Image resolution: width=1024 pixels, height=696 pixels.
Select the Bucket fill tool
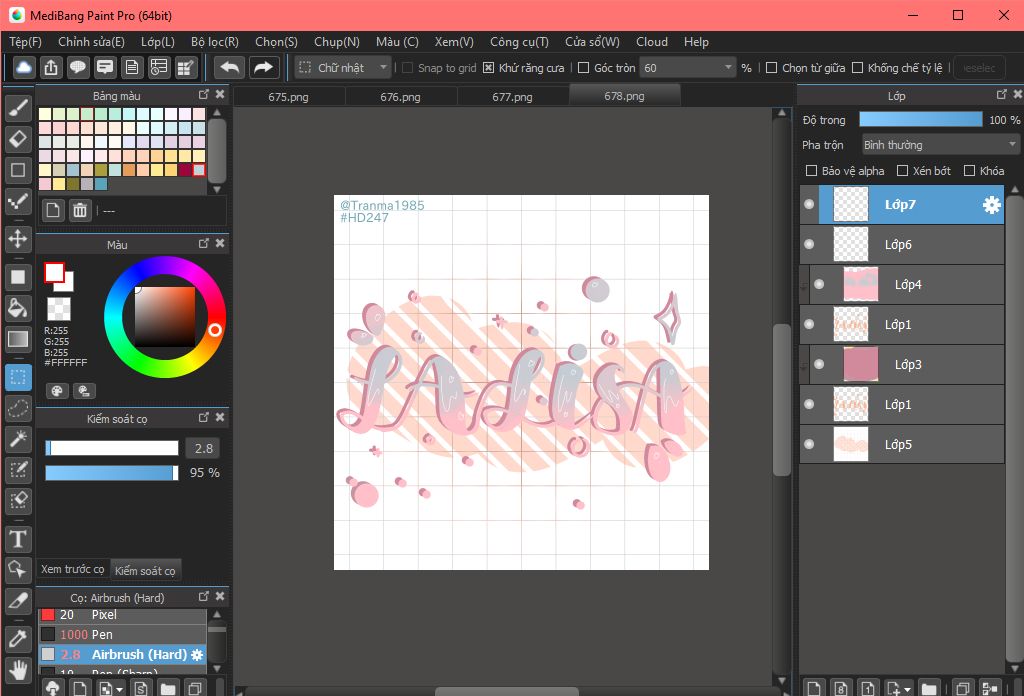pos(18,308)
